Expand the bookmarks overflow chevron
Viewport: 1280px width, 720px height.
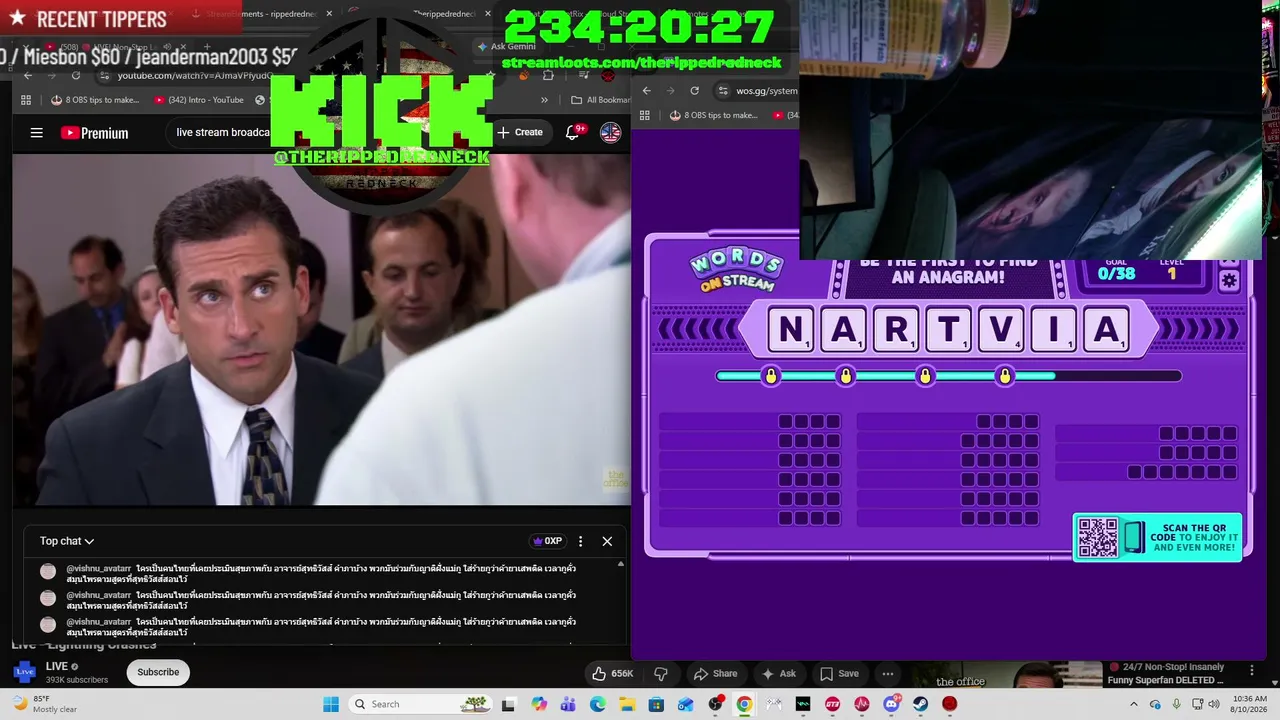click(x=544, y=100)
